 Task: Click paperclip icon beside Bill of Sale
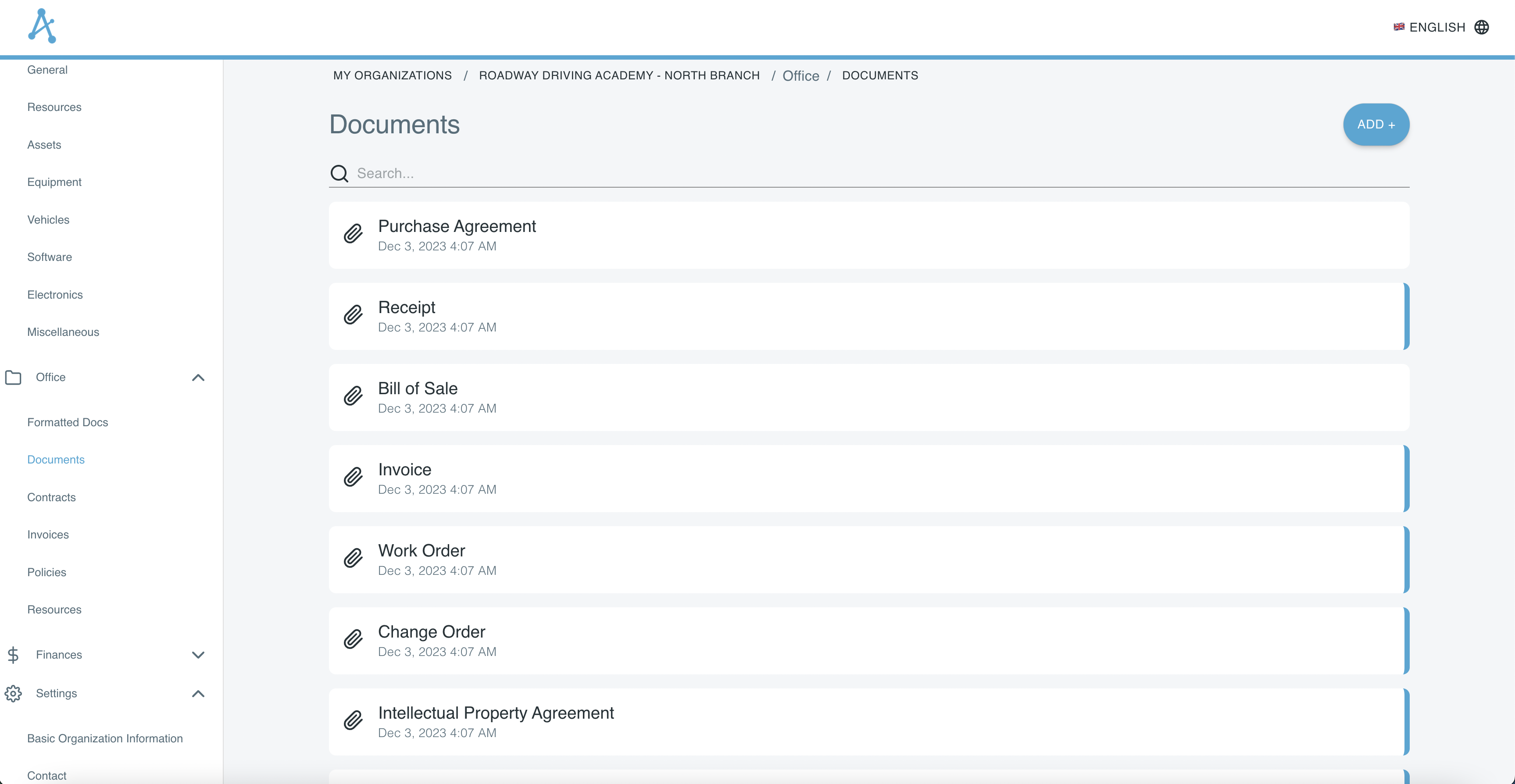coord(353,397)
